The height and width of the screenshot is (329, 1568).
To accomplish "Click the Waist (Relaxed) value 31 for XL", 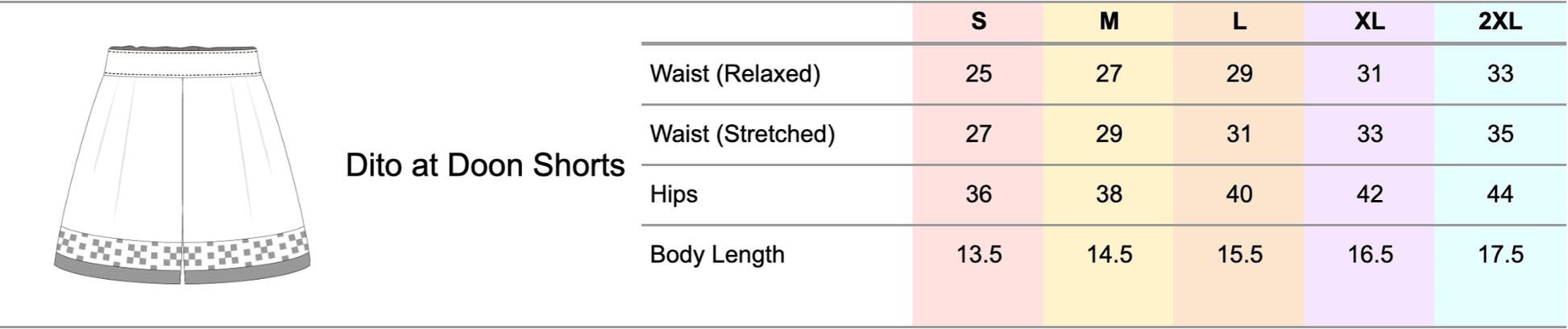I will tap(1370, 73).
